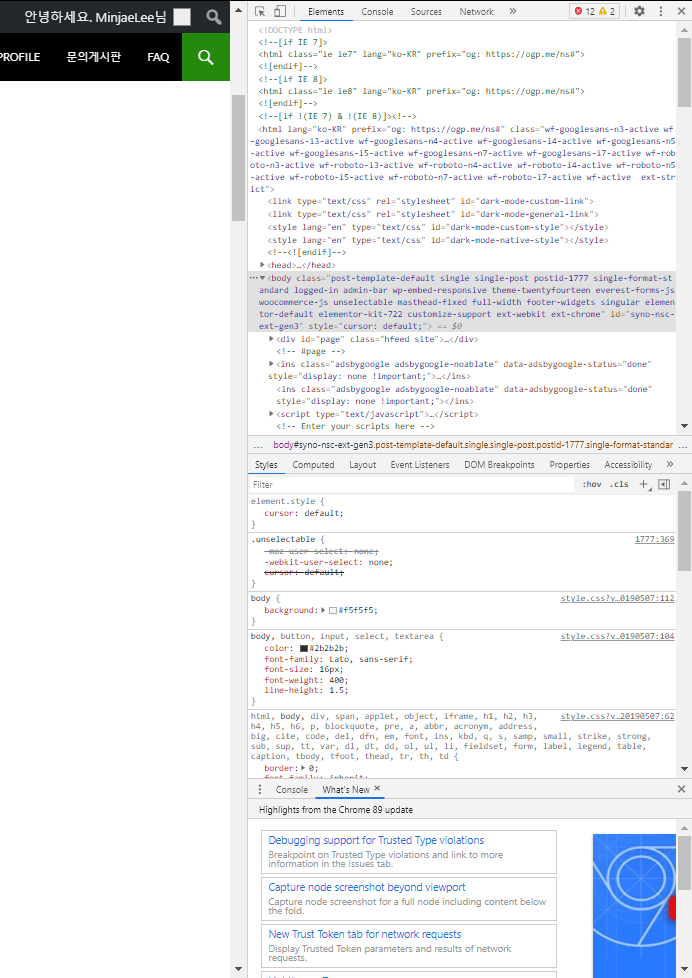The height and width of the screenshot is (978, 692).
Task: Click the green search button on site
Action: point(206,57)
